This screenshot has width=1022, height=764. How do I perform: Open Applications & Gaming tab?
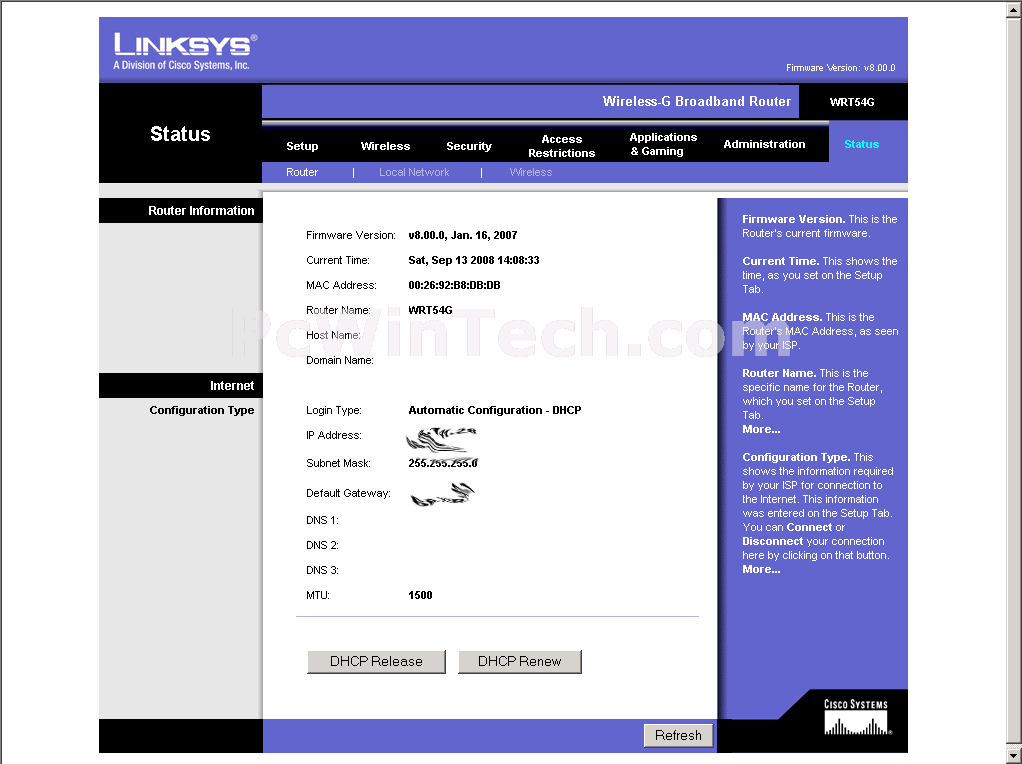coord(663,144)
